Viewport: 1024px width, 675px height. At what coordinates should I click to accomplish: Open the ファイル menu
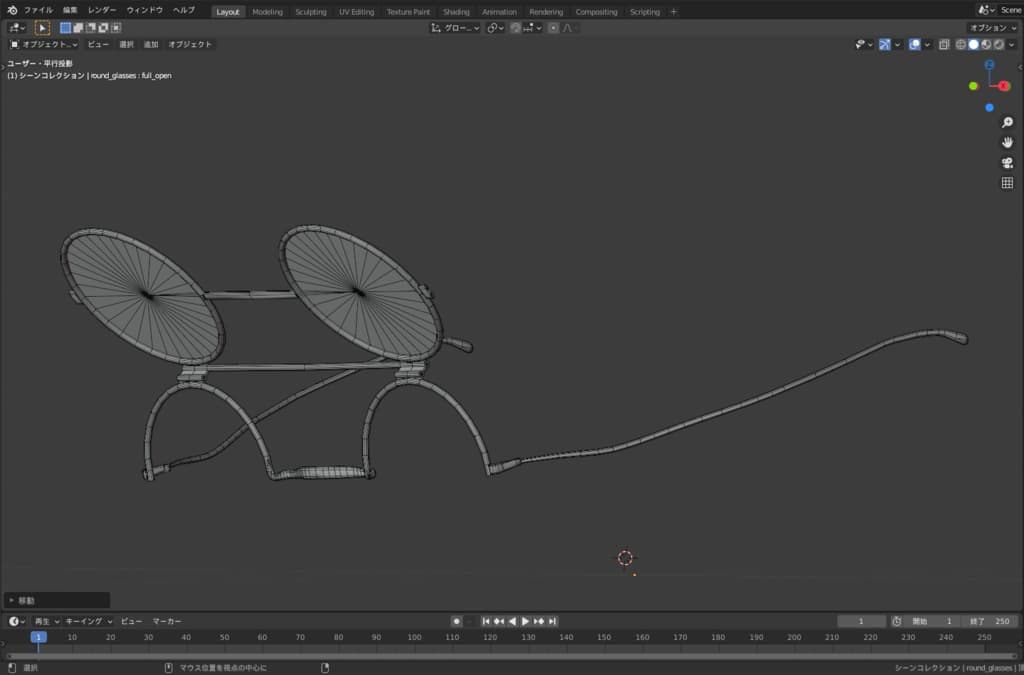pyautogui.click(x=39, y=10)
